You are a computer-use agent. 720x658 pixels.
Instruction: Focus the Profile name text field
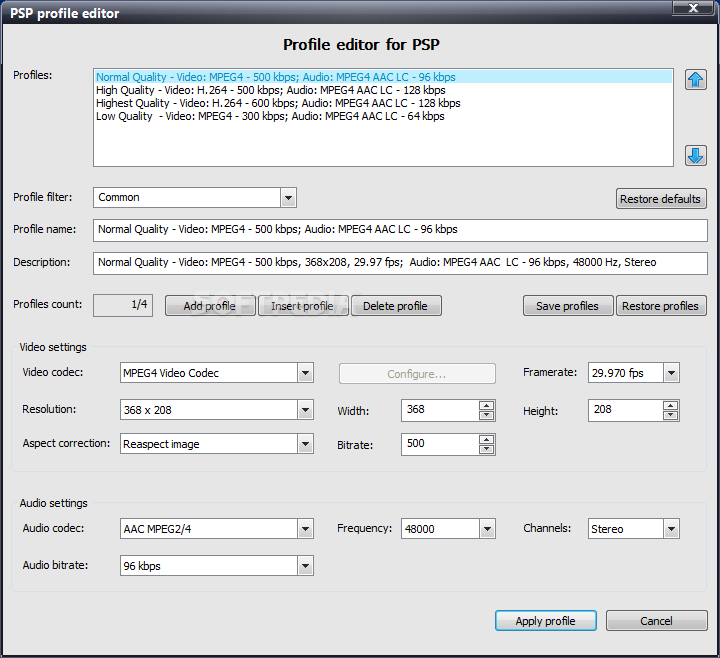(x=400, y=230)
